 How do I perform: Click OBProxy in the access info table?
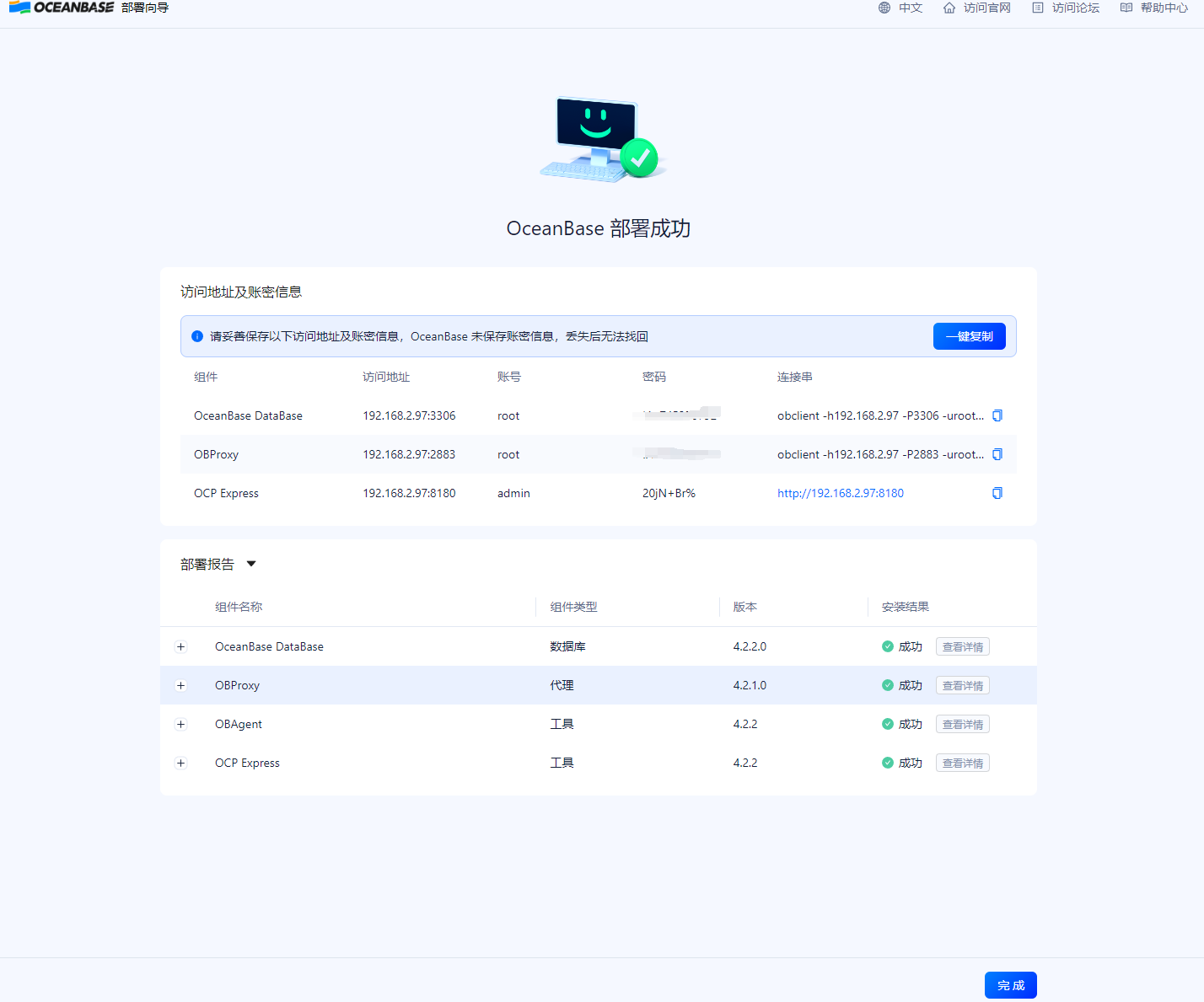coord(216,454)
